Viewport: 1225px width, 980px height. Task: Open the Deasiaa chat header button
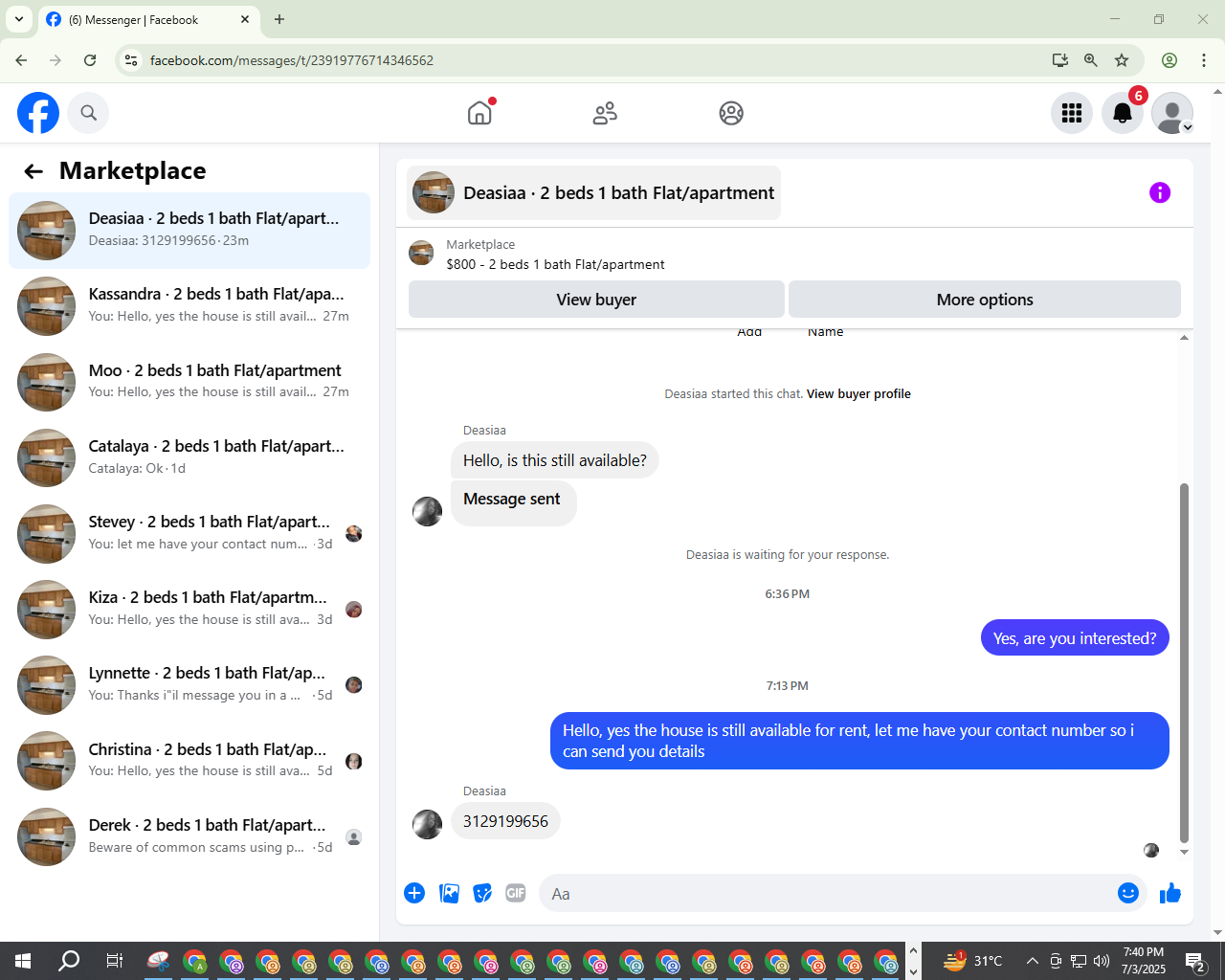point(593,192)
